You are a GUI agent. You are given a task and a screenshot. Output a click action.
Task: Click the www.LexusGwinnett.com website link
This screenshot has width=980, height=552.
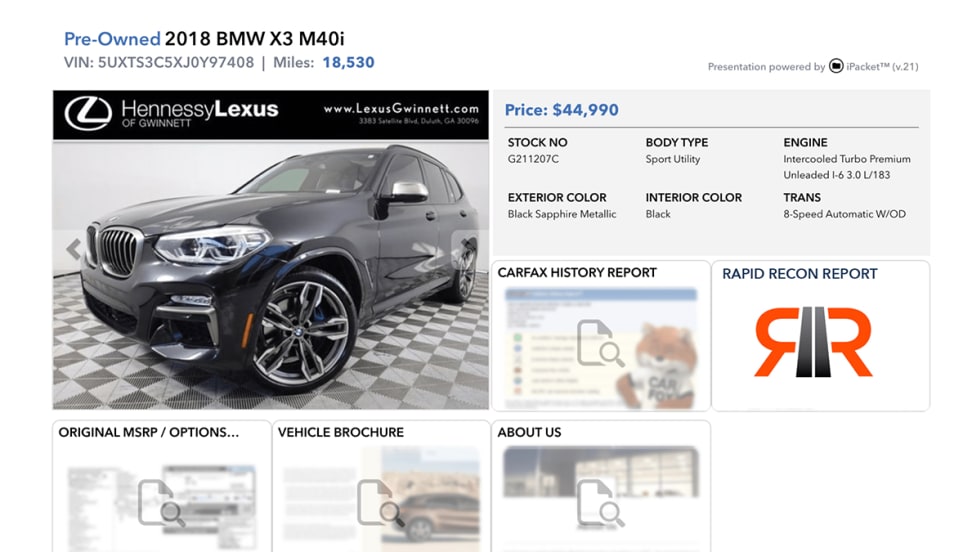(401, 109)
